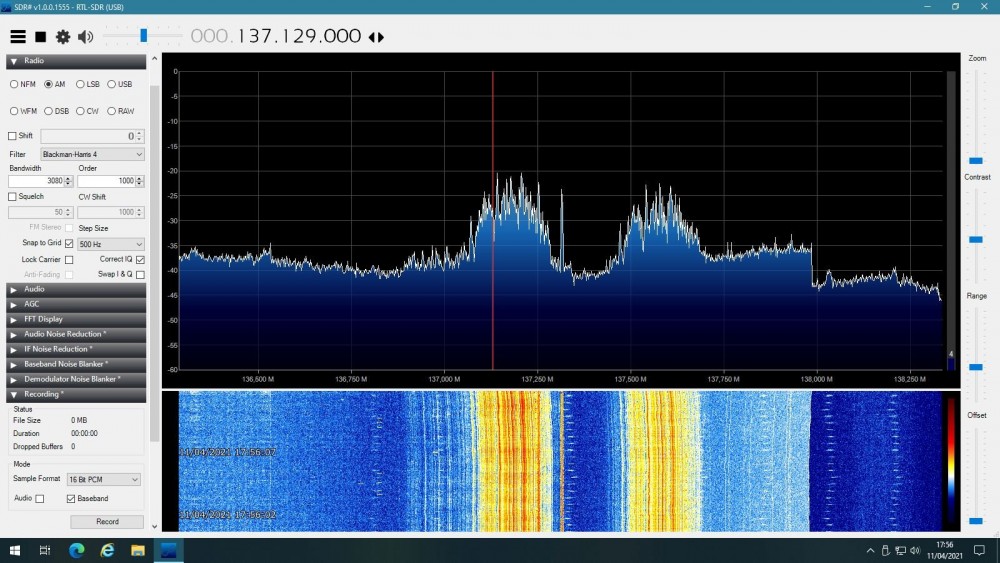Screen dimensions: 1000x563
Task: Adjust the Offset slider handle
Action: 976,521
